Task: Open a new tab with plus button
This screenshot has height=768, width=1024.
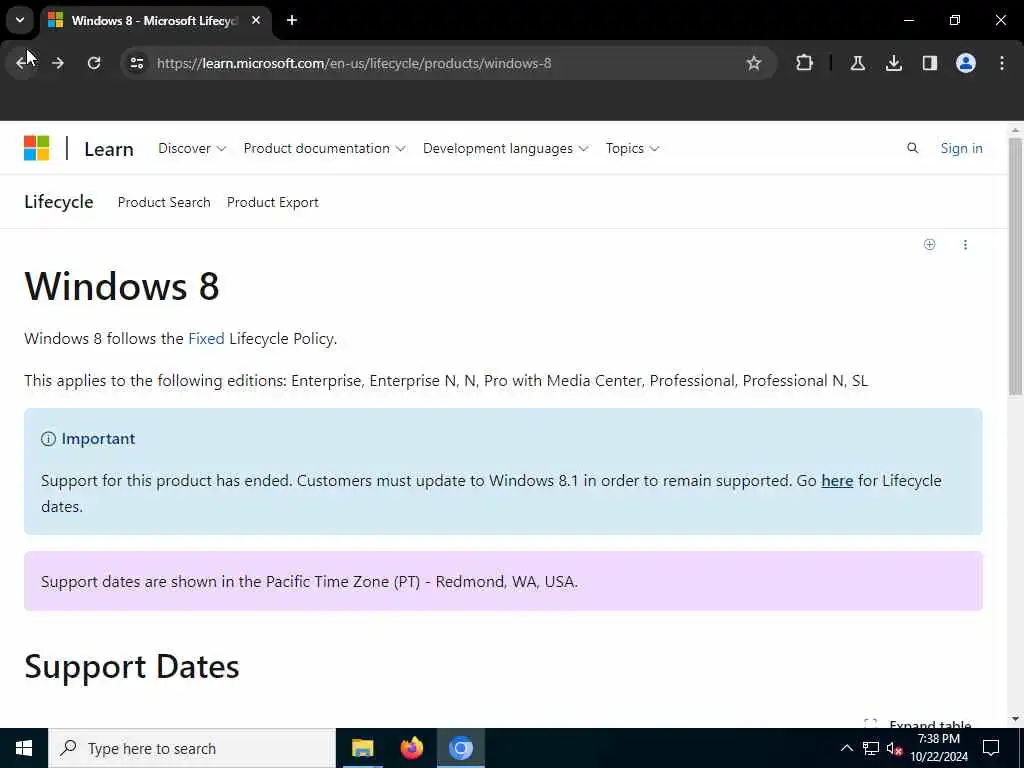Action: point(292,20)
